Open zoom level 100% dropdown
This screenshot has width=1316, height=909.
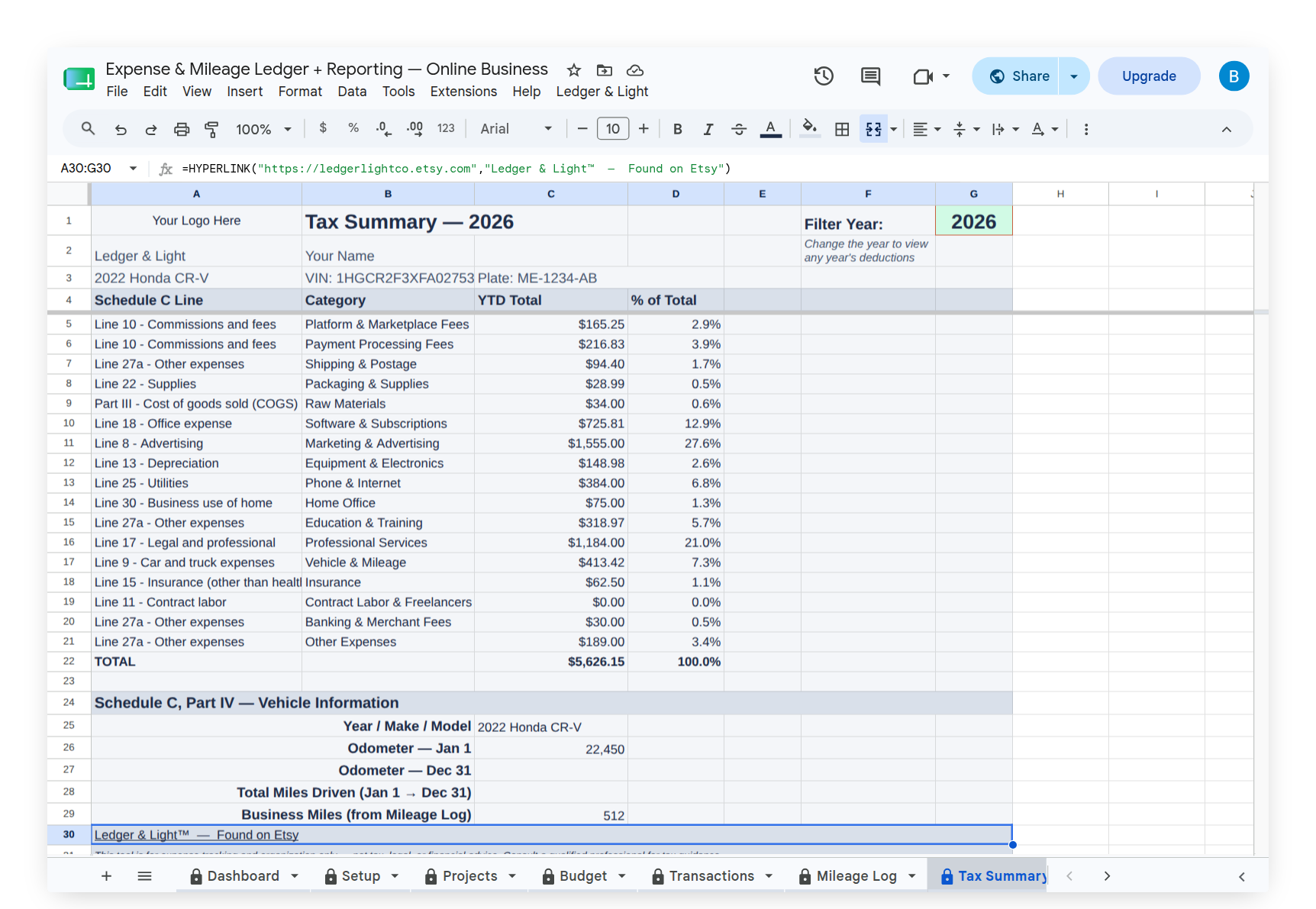[263, 129]
